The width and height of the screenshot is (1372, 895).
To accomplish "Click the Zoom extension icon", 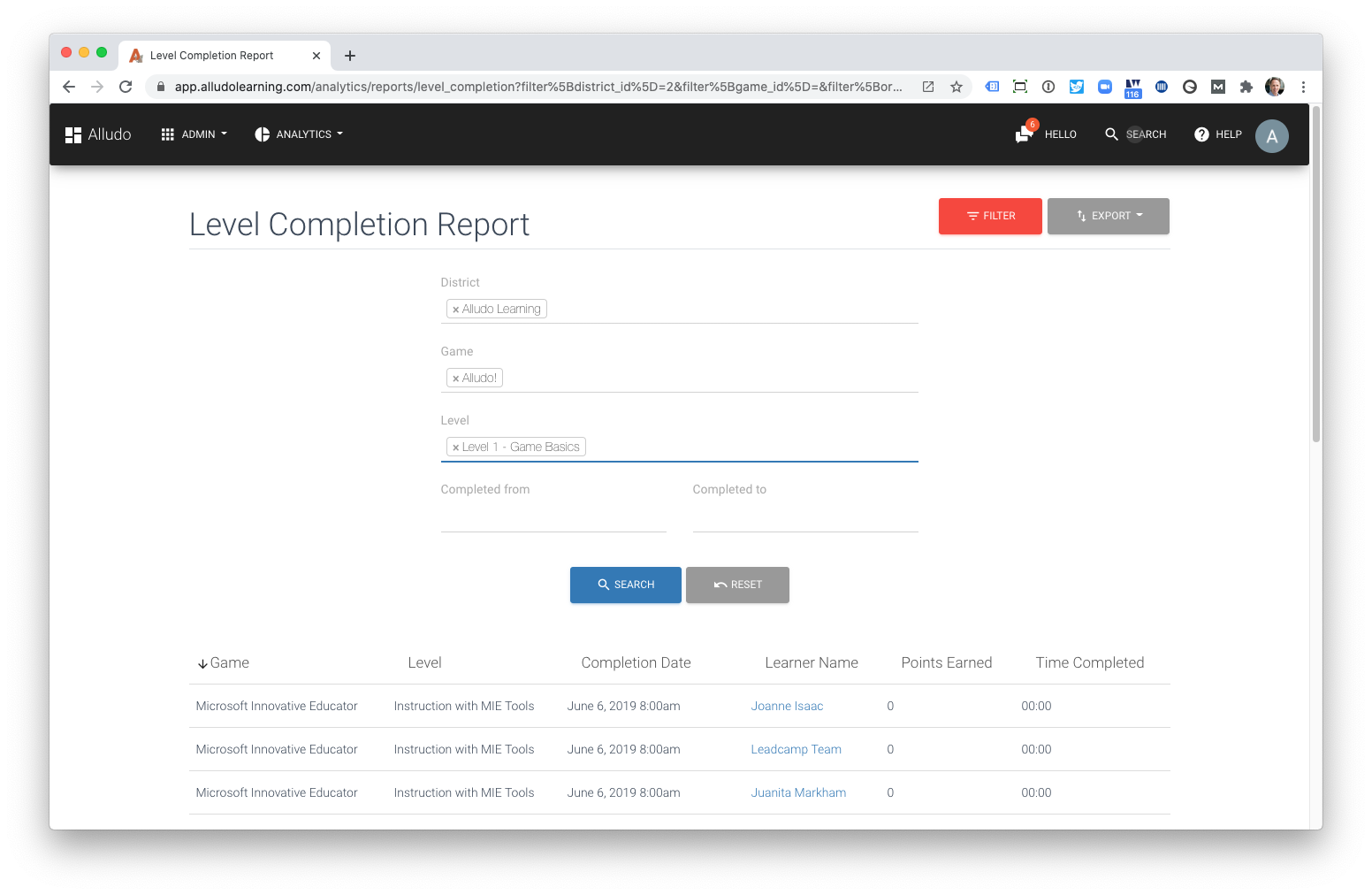I will coord(1105,87).
